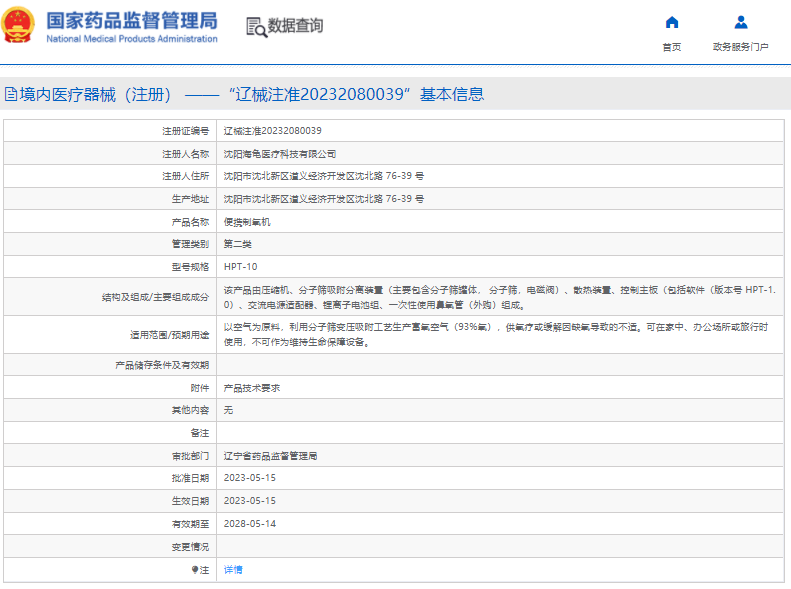The image size is (791, 589).
Task: Click the 有效期至 label
Action: pyautogui.click(x=190, y=524)
